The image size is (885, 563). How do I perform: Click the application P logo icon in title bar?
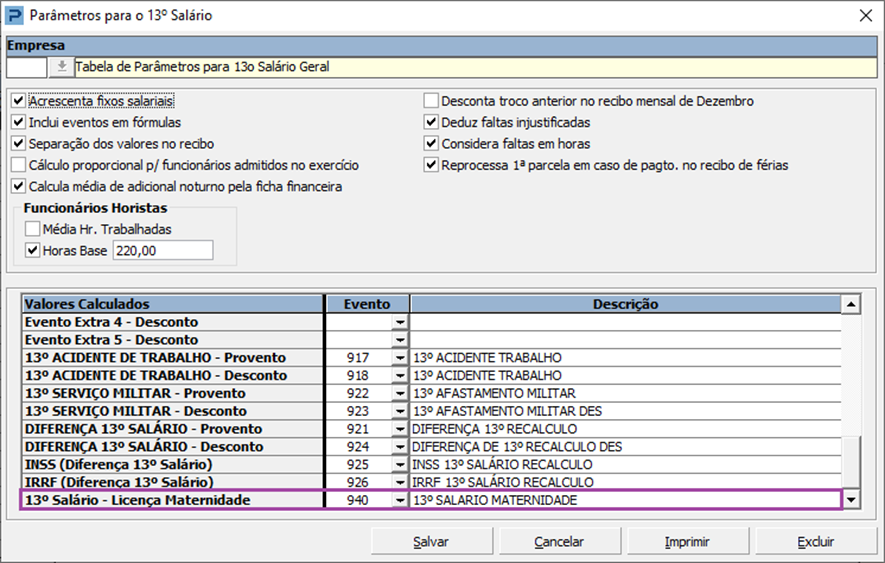[14, 15]
